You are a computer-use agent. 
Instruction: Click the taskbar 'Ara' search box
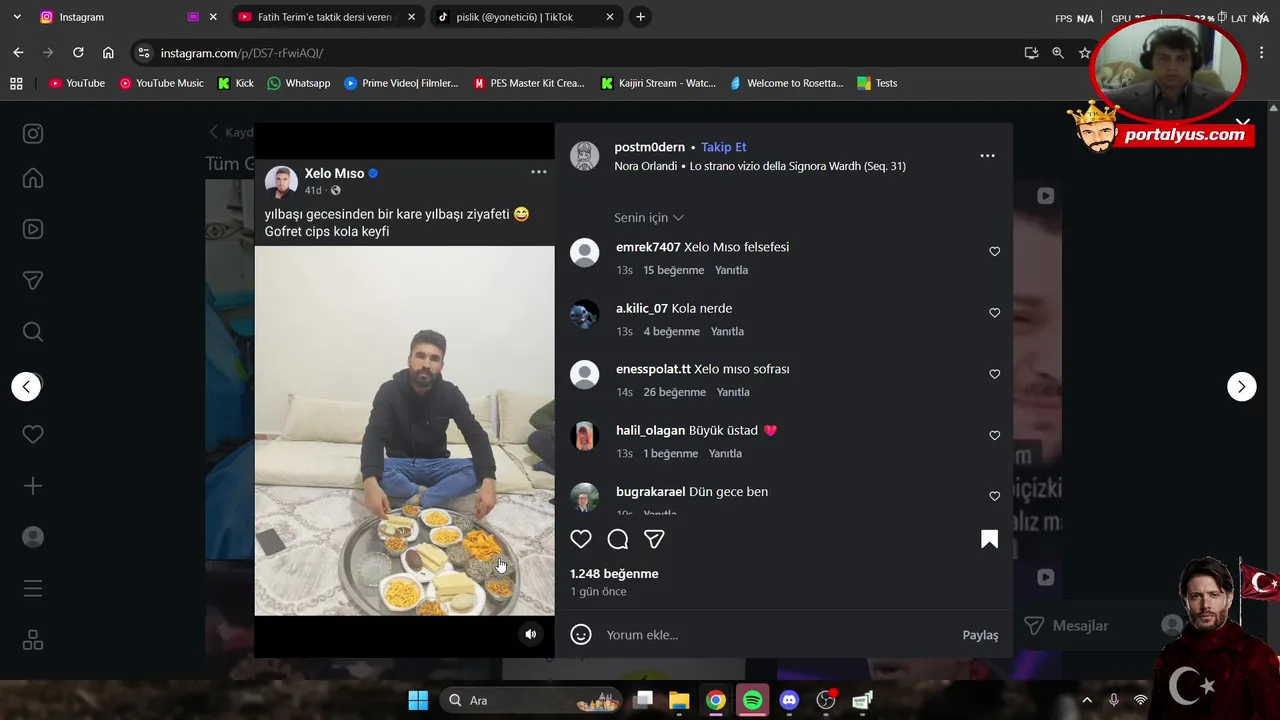(x=531, y=700)
